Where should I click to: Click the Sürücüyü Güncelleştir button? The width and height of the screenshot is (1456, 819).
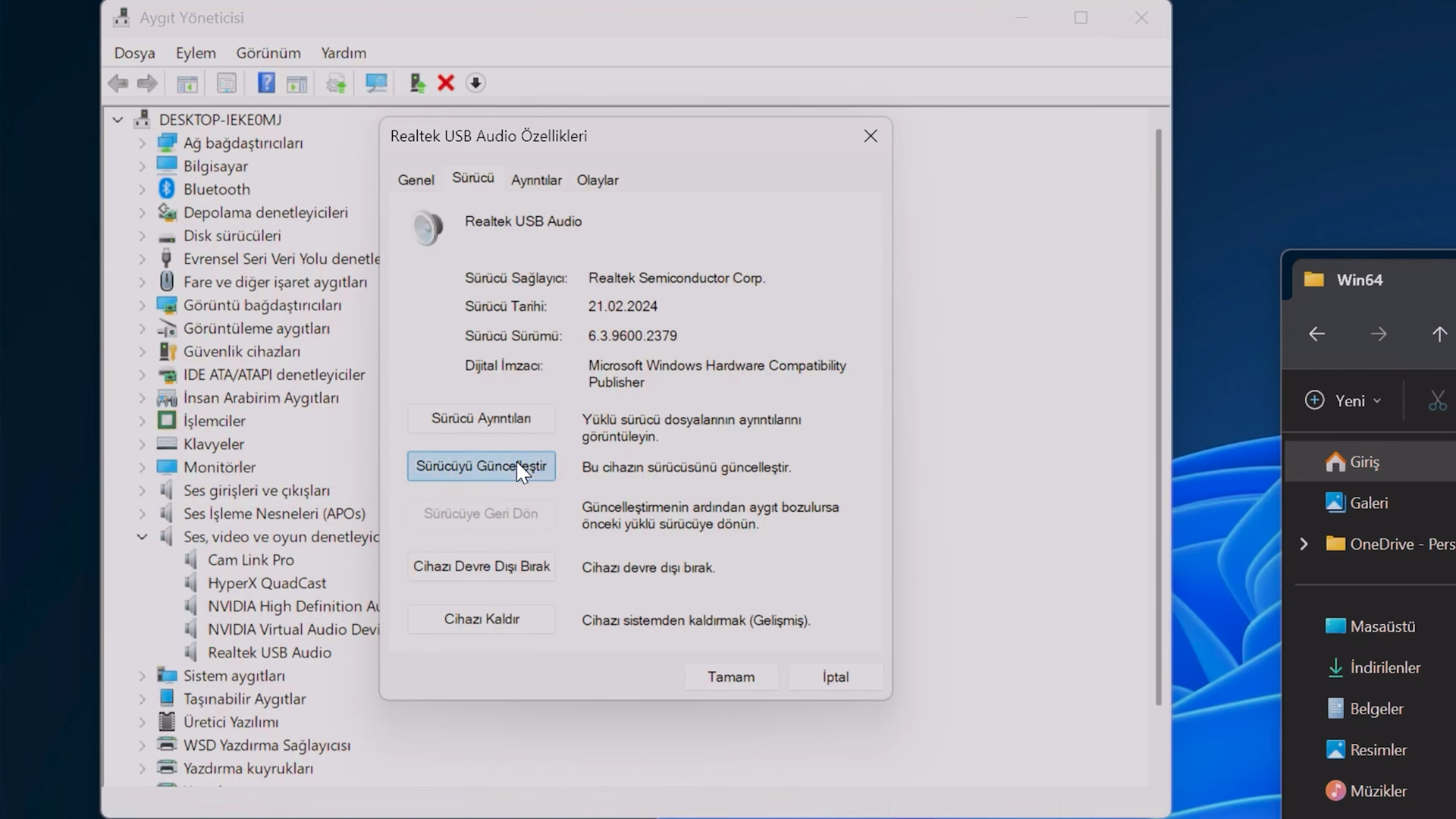click(481, 466)
